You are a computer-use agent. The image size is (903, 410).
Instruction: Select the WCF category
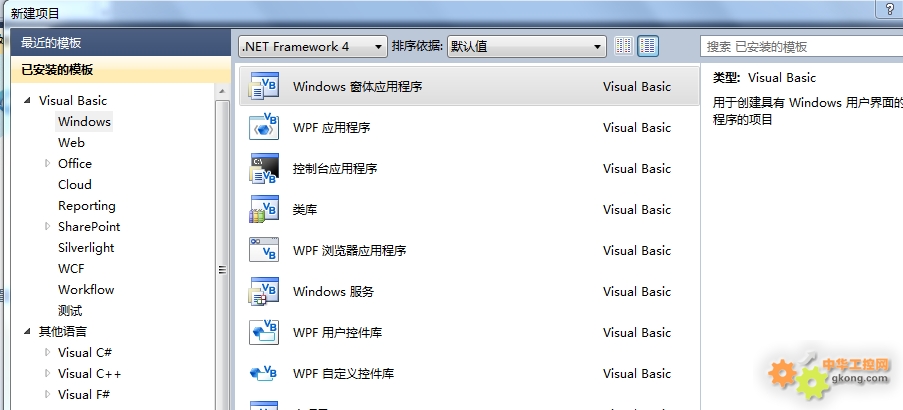click(71, 268)
